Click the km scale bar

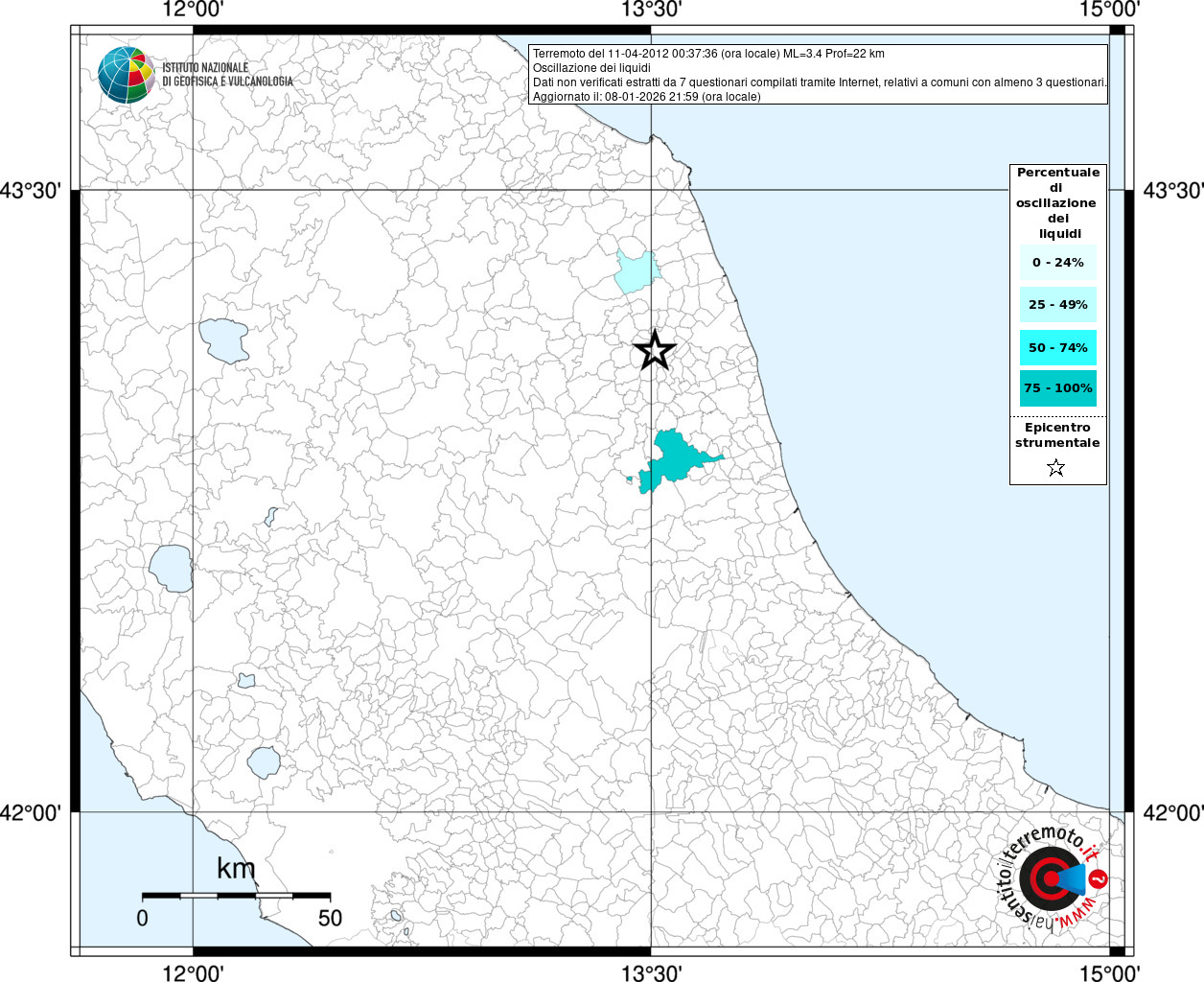[236, 895]
